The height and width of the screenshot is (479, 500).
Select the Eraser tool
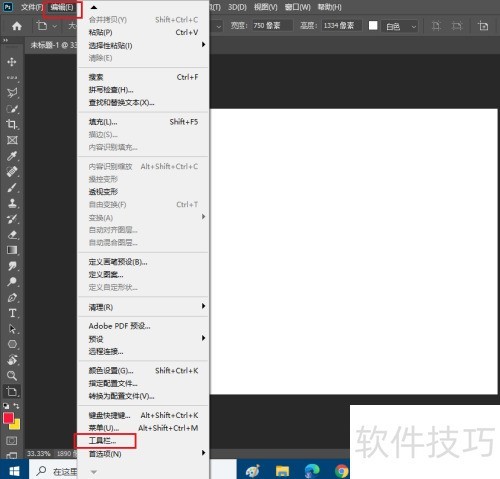coord(12,235)
